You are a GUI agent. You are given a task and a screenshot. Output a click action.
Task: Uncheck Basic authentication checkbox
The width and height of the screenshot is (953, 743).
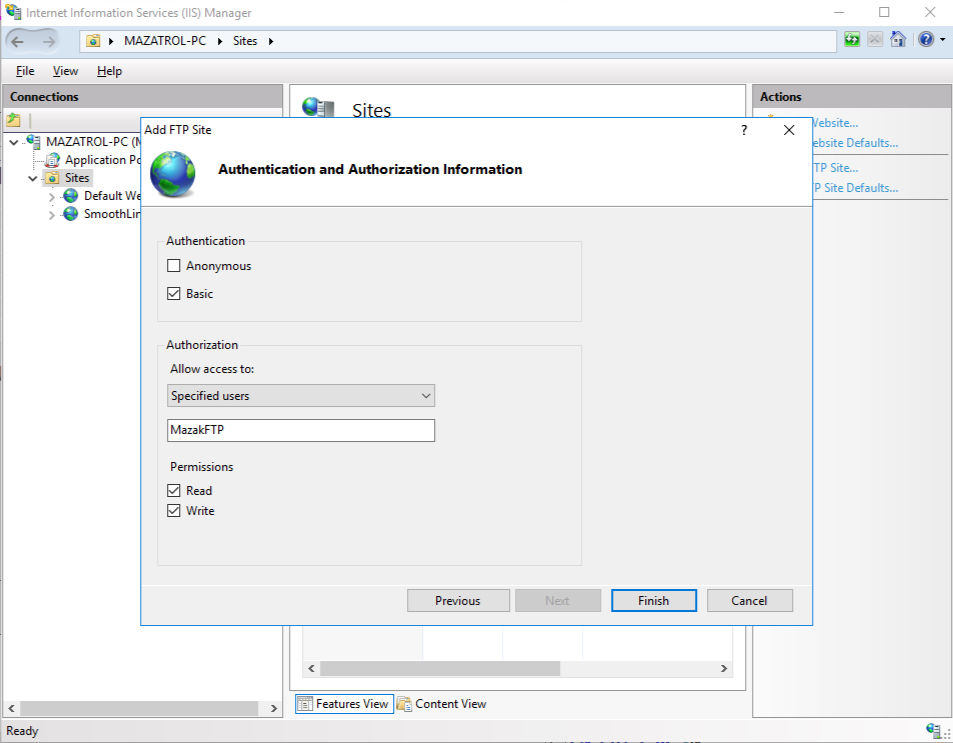pos(174,294)
